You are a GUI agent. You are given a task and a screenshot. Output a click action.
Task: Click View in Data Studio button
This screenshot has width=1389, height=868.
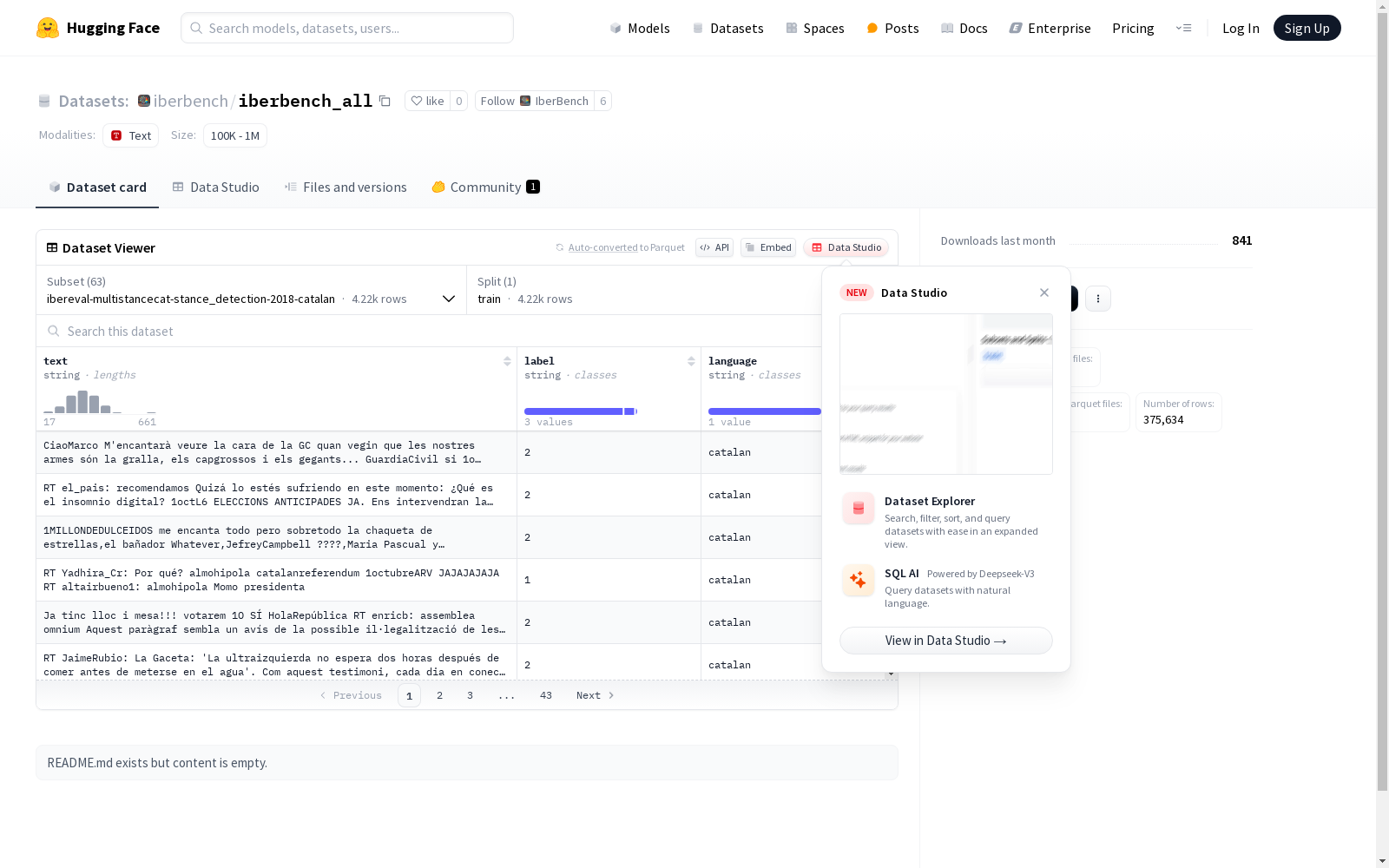coord(946,641)
